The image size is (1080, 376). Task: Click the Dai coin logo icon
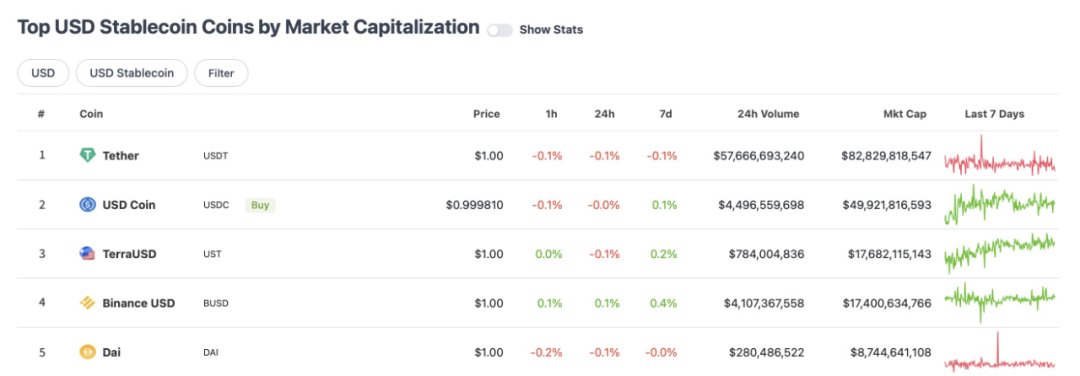[x=87, y=352]
